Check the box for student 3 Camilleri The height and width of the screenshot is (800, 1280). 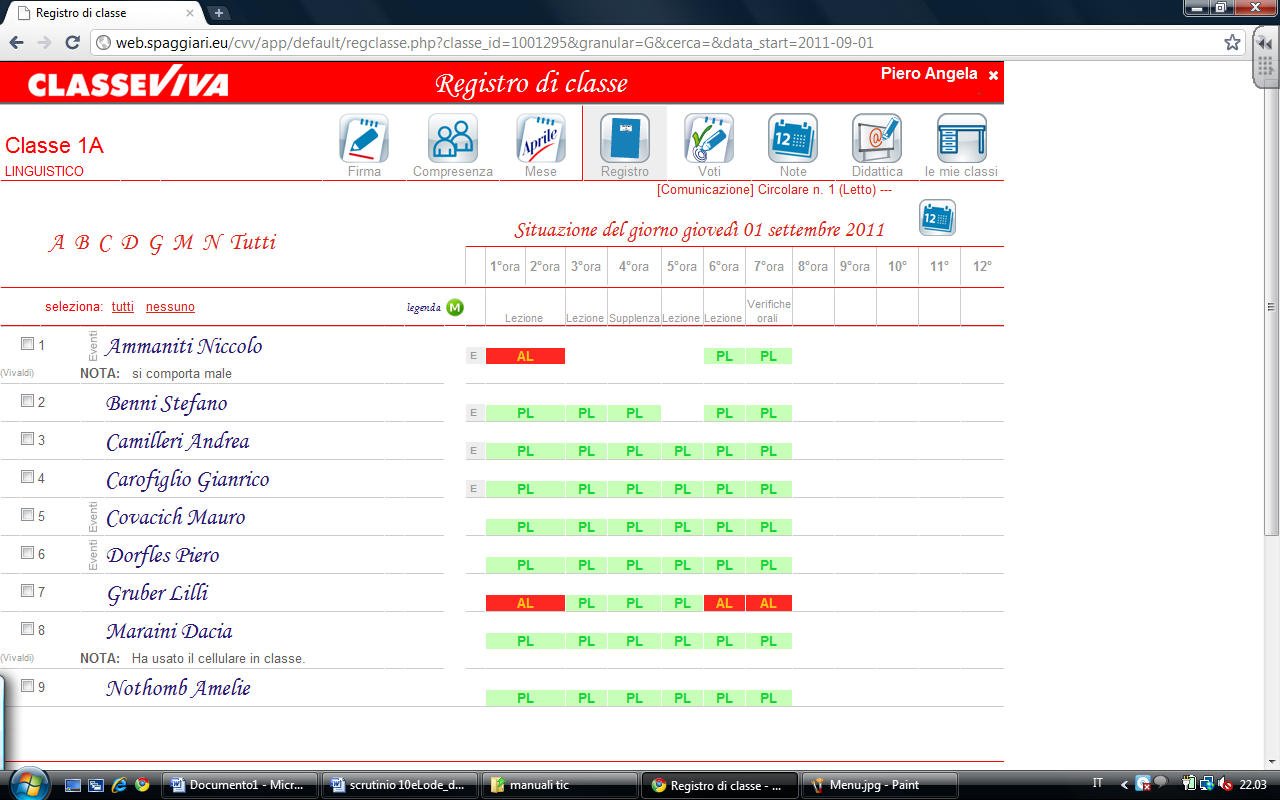click(x=27, y=439)
